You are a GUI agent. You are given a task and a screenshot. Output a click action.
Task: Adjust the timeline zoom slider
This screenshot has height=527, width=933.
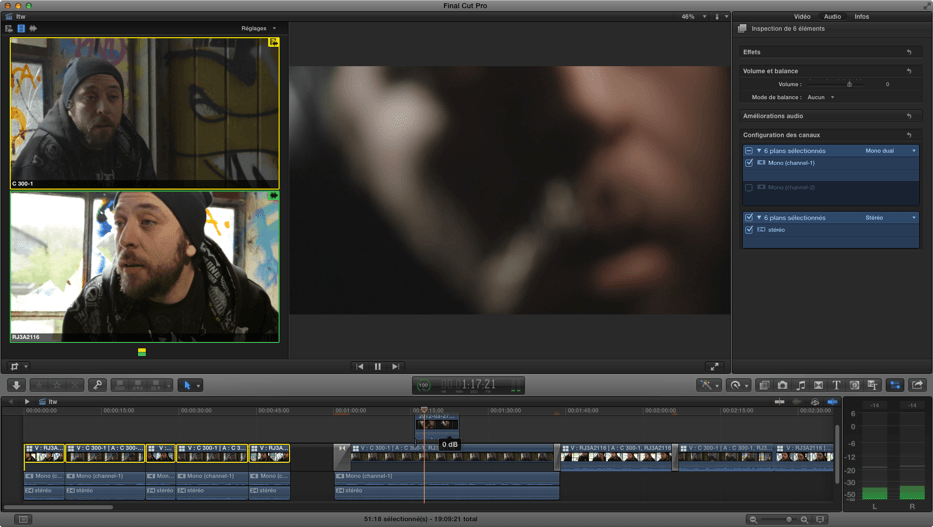point(789,519)
